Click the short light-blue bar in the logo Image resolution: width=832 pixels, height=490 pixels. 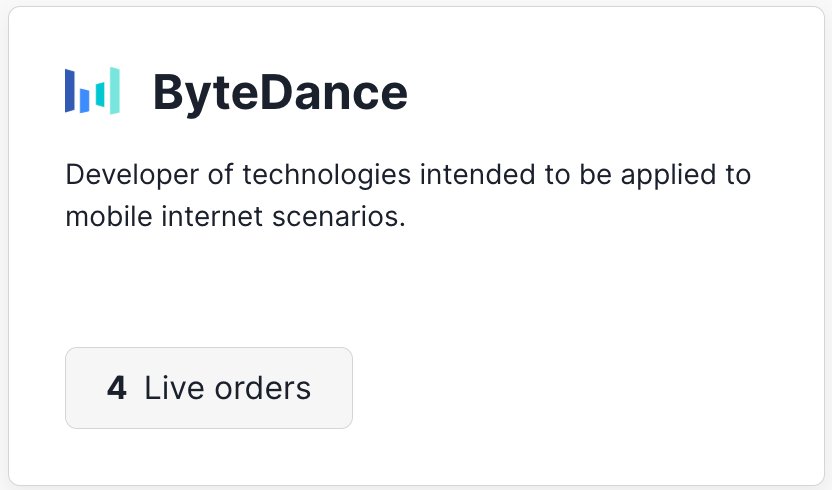click(x=85, y=99)
